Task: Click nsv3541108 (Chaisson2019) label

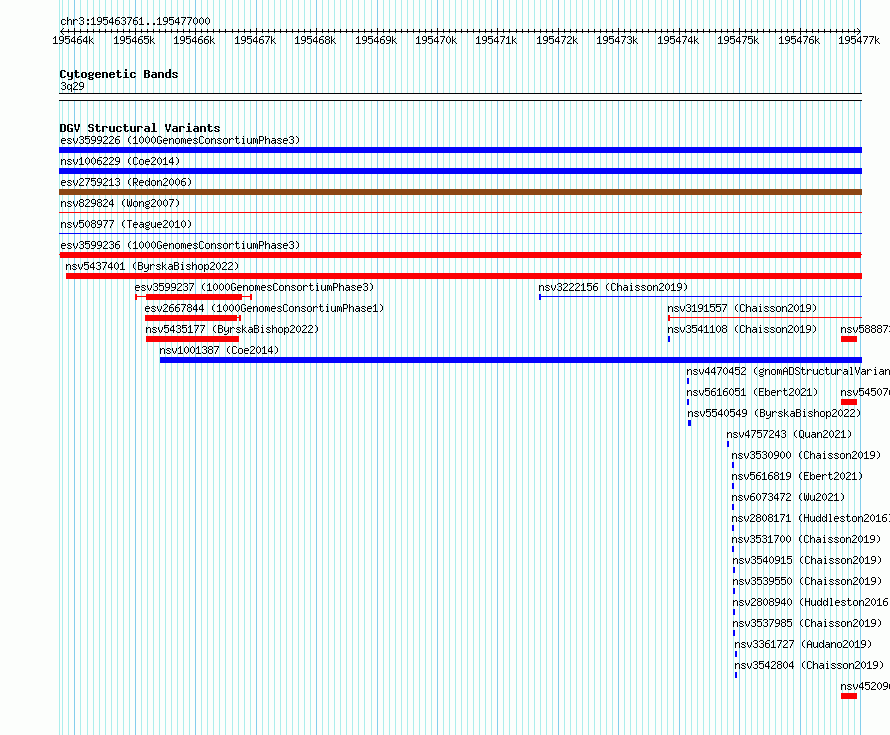Action: coord(742,329)
